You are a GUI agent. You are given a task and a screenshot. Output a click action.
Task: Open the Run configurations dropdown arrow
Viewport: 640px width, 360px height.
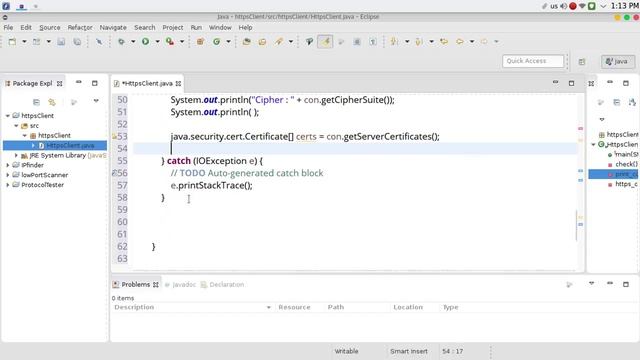157,42
